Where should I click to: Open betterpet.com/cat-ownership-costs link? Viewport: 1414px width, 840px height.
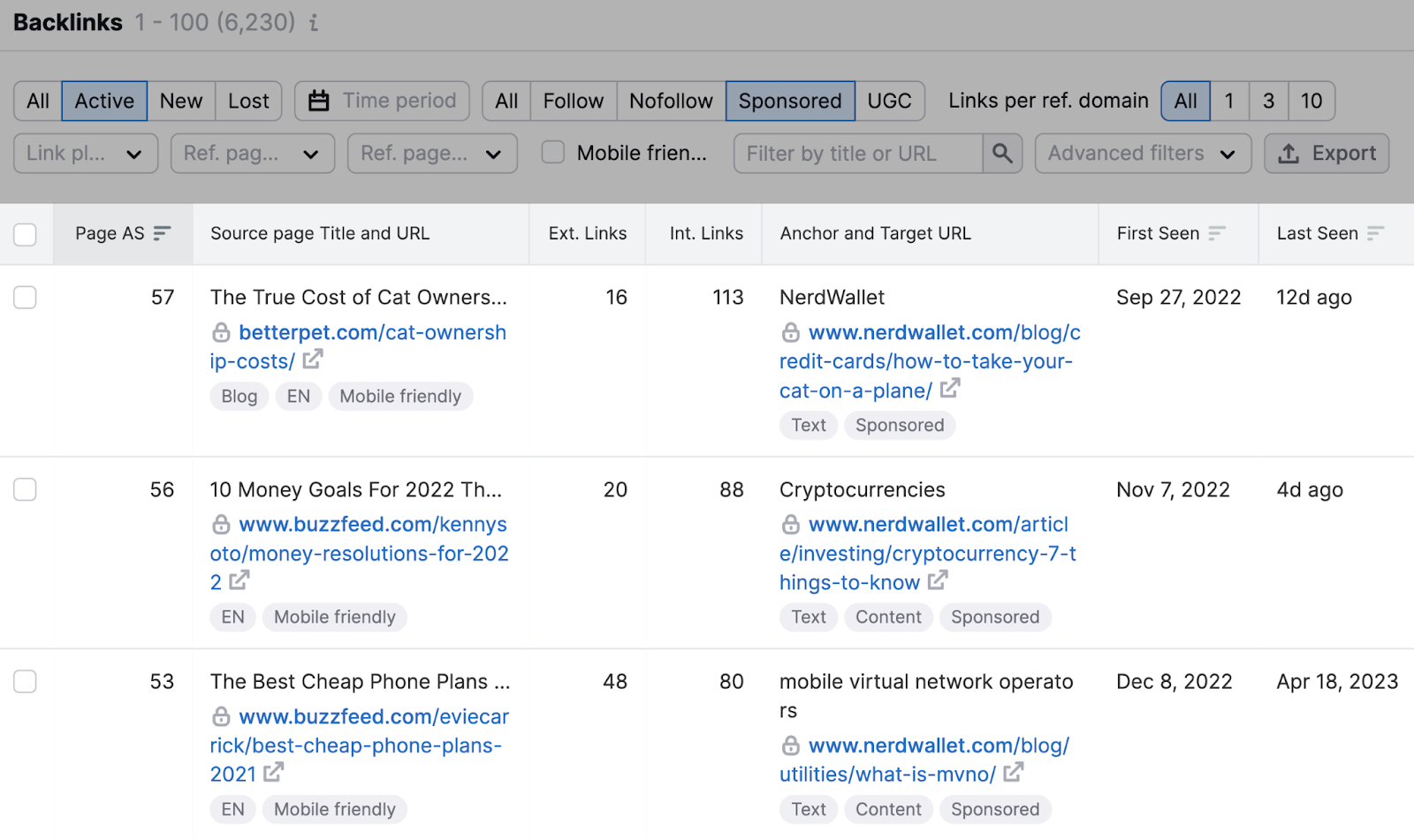coord(358,347)
